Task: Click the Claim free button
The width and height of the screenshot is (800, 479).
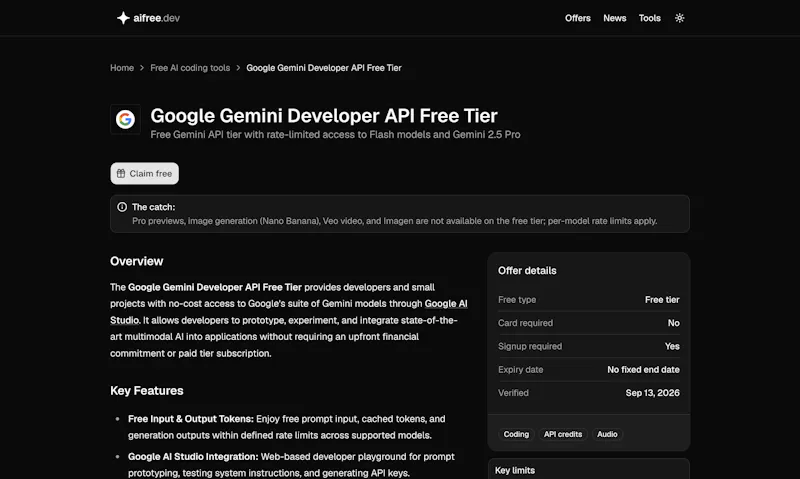Action: pos(144,173)
